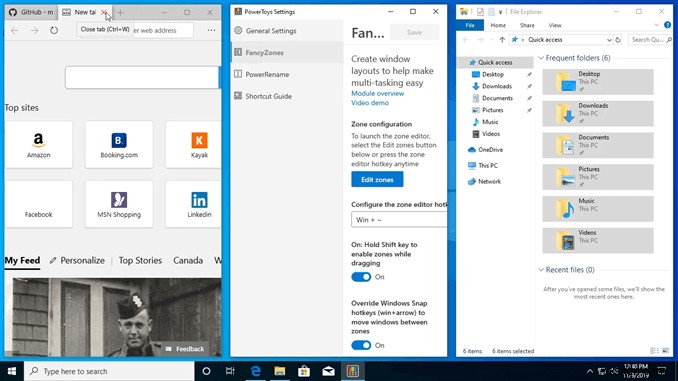This screenshot has height=381, width=678.
Task: Refresh the File Explorer address bar
Action: point(618,40)
